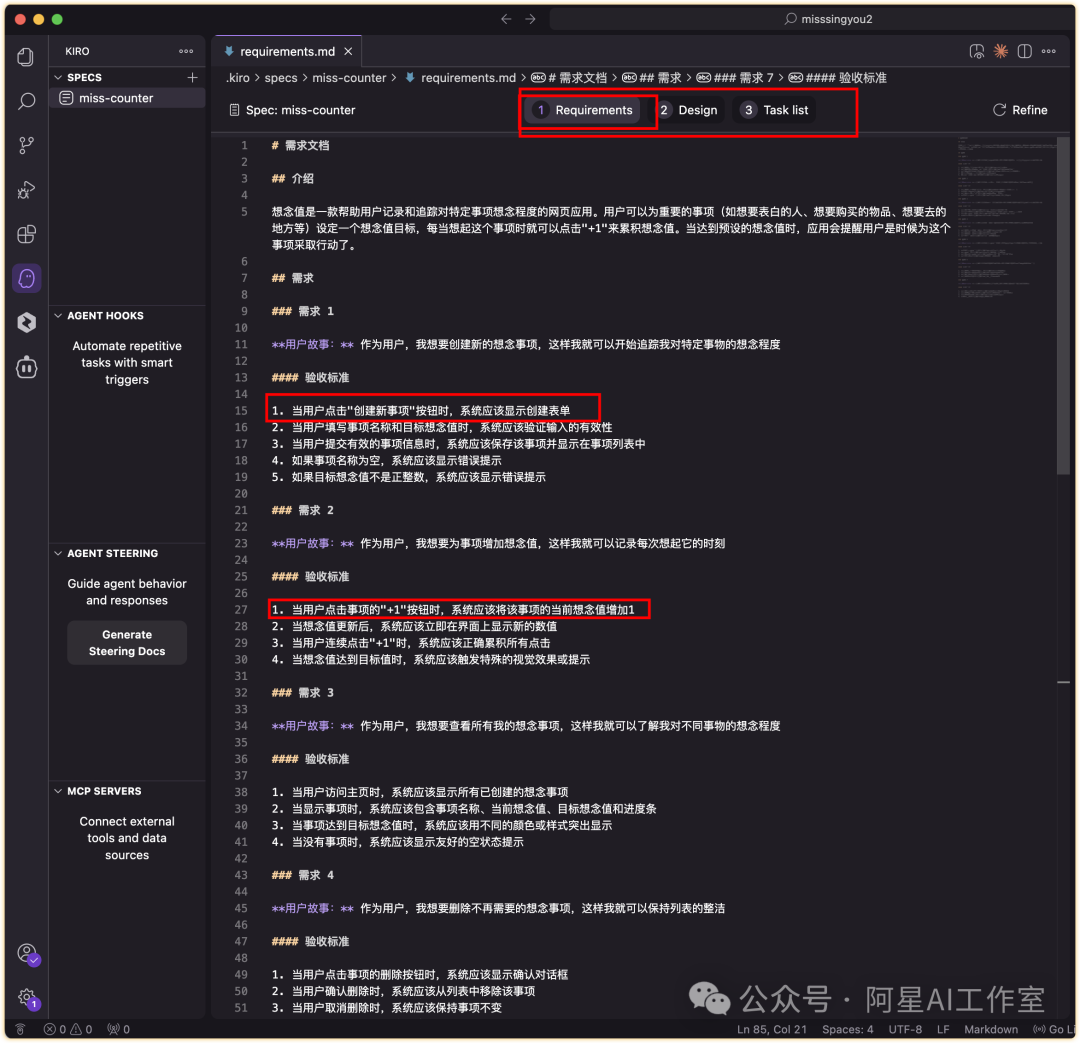Click the '### 需求 4' heading
The image size is (1080, 1043).
coord(302,875)
